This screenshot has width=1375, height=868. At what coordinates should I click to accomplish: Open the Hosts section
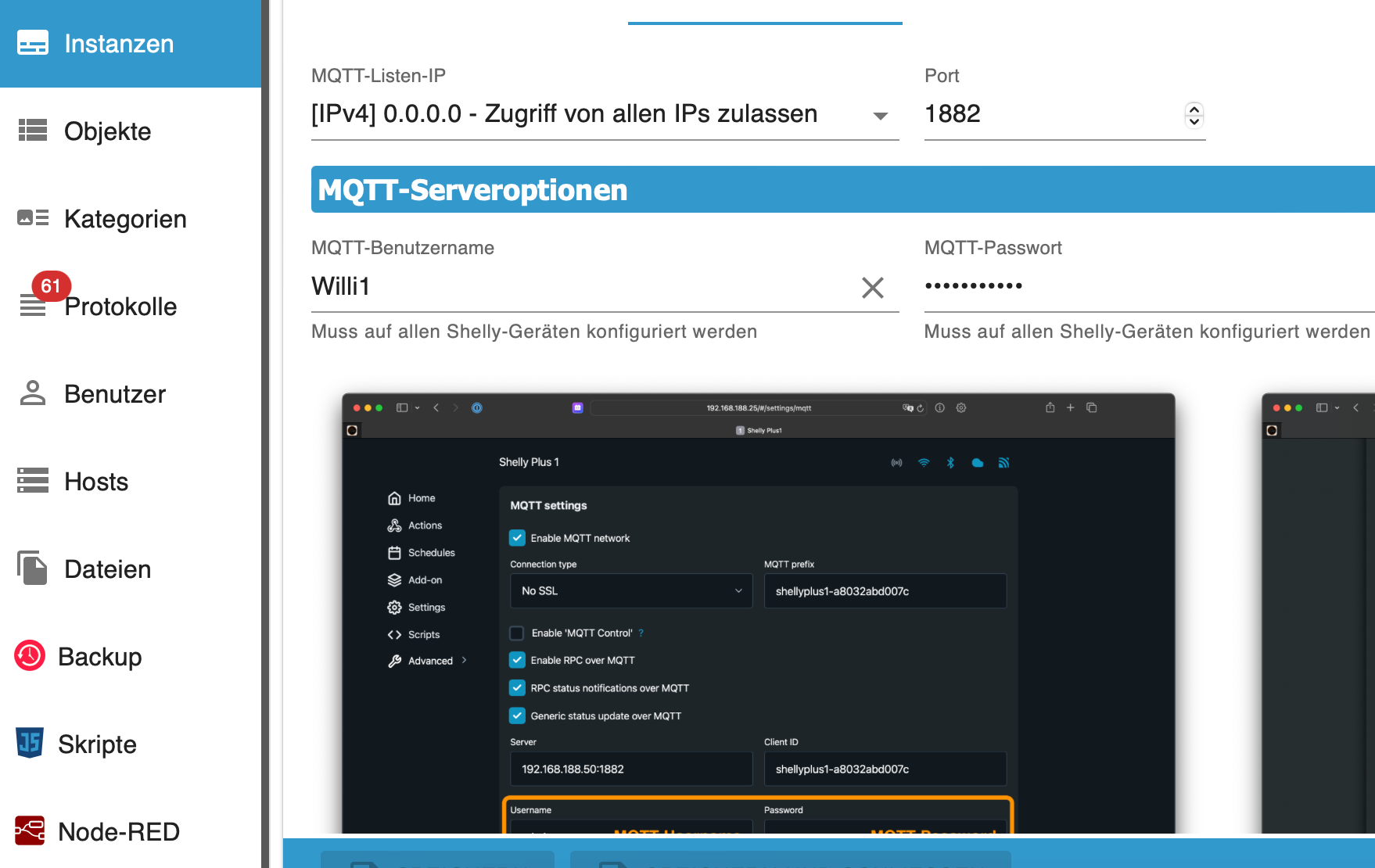131,482
